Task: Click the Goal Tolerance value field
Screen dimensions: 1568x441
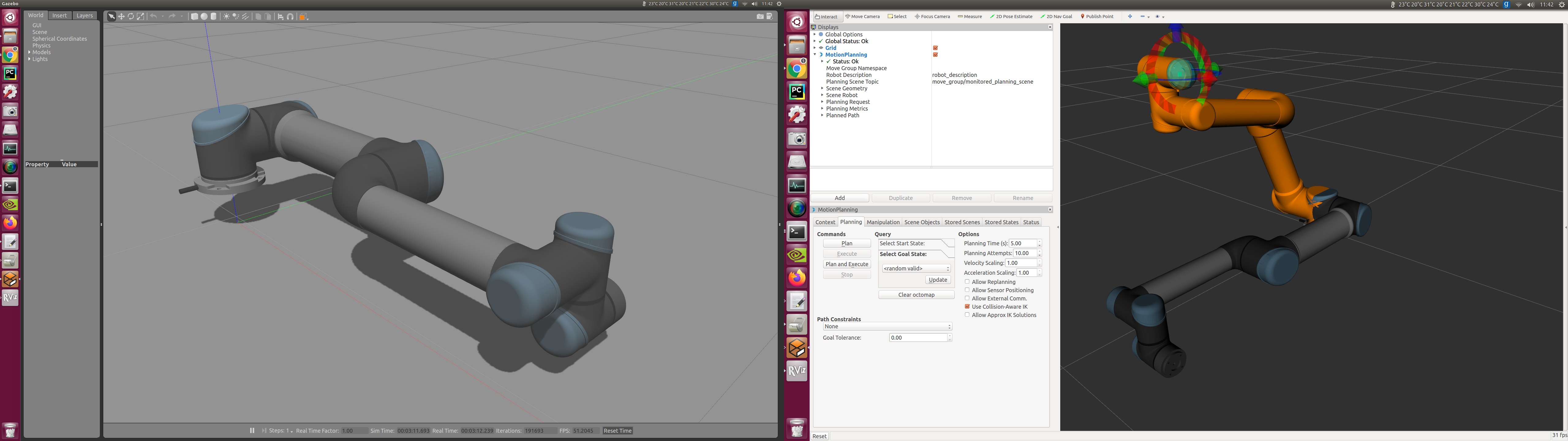Action: point(918,337)
